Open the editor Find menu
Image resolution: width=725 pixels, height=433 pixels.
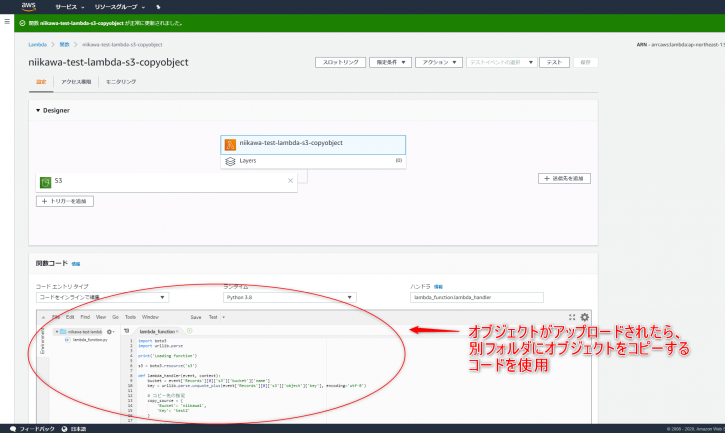pos(85,317)
